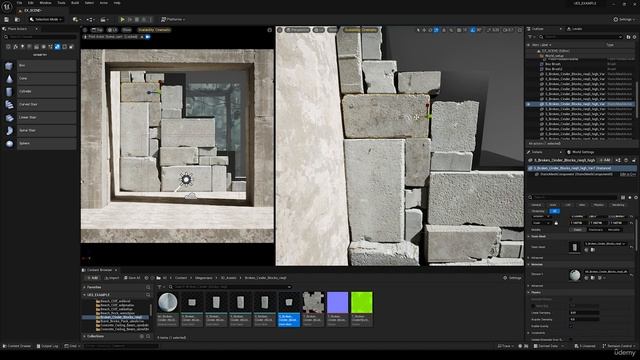
Task: Click Import in Content Browser
Action: point(111,278)
